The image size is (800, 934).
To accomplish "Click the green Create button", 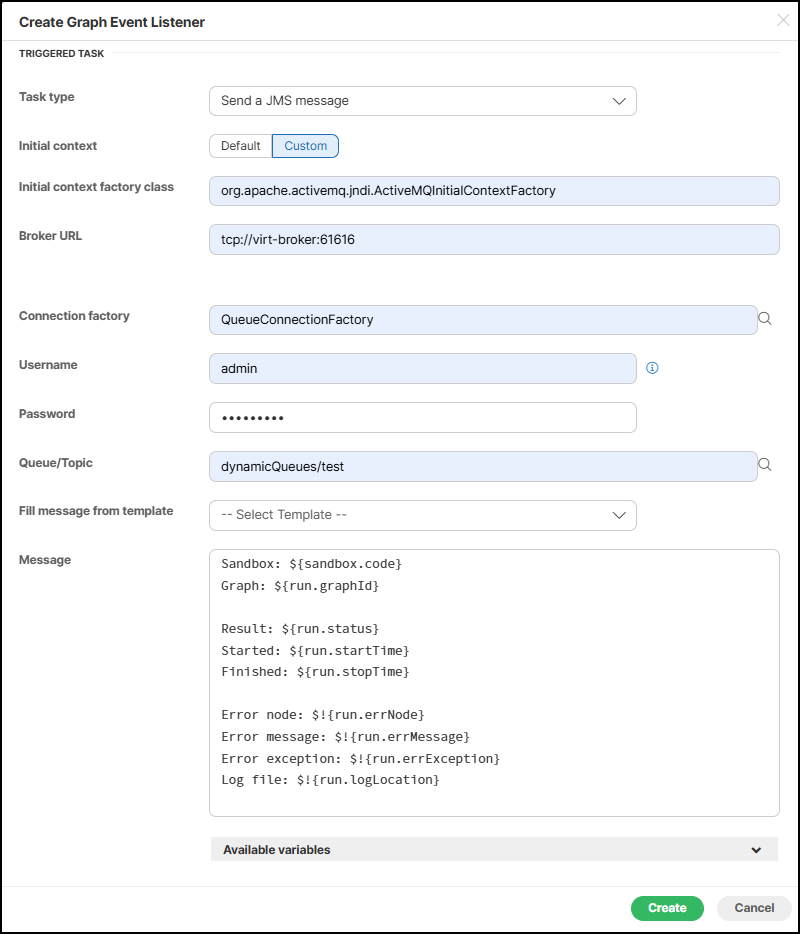I will [x=667, y=908].
